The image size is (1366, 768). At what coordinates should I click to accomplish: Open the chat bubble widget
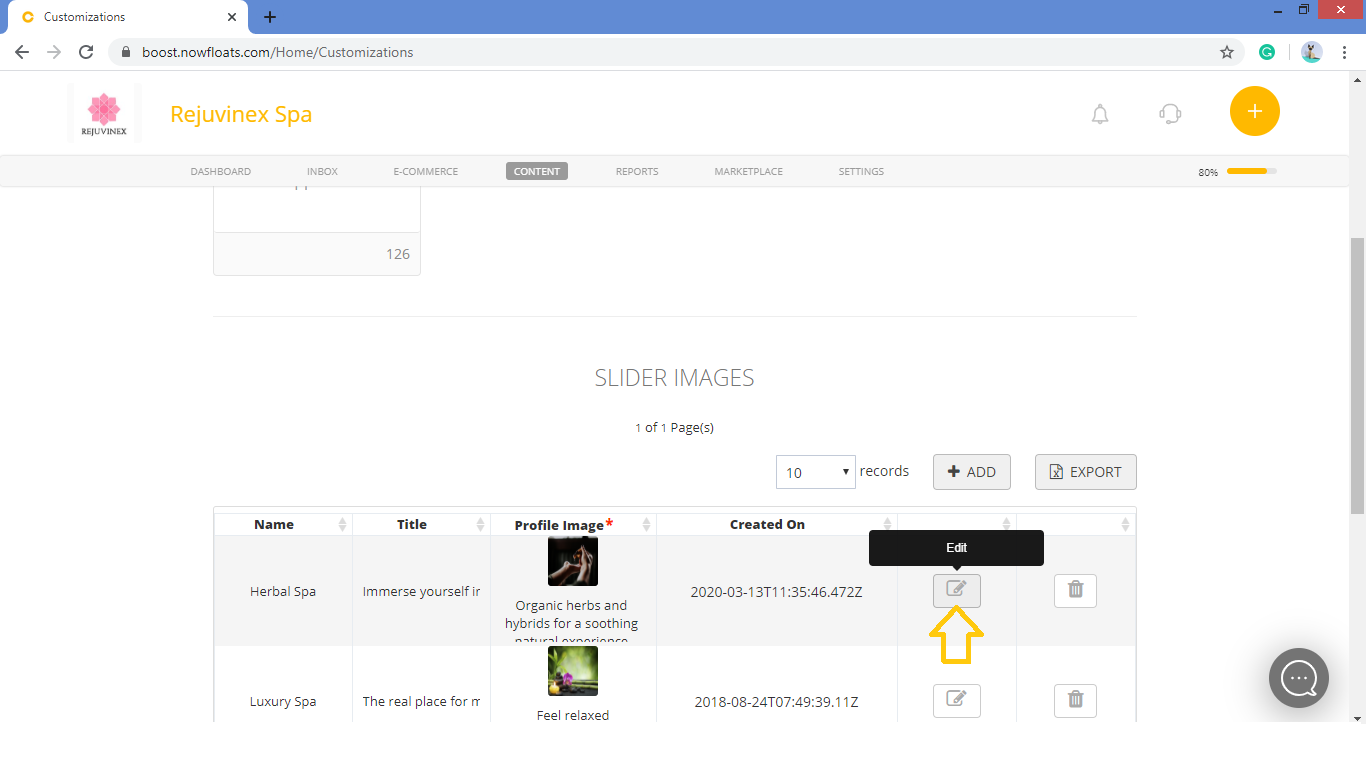click(x=1299, y=678)
